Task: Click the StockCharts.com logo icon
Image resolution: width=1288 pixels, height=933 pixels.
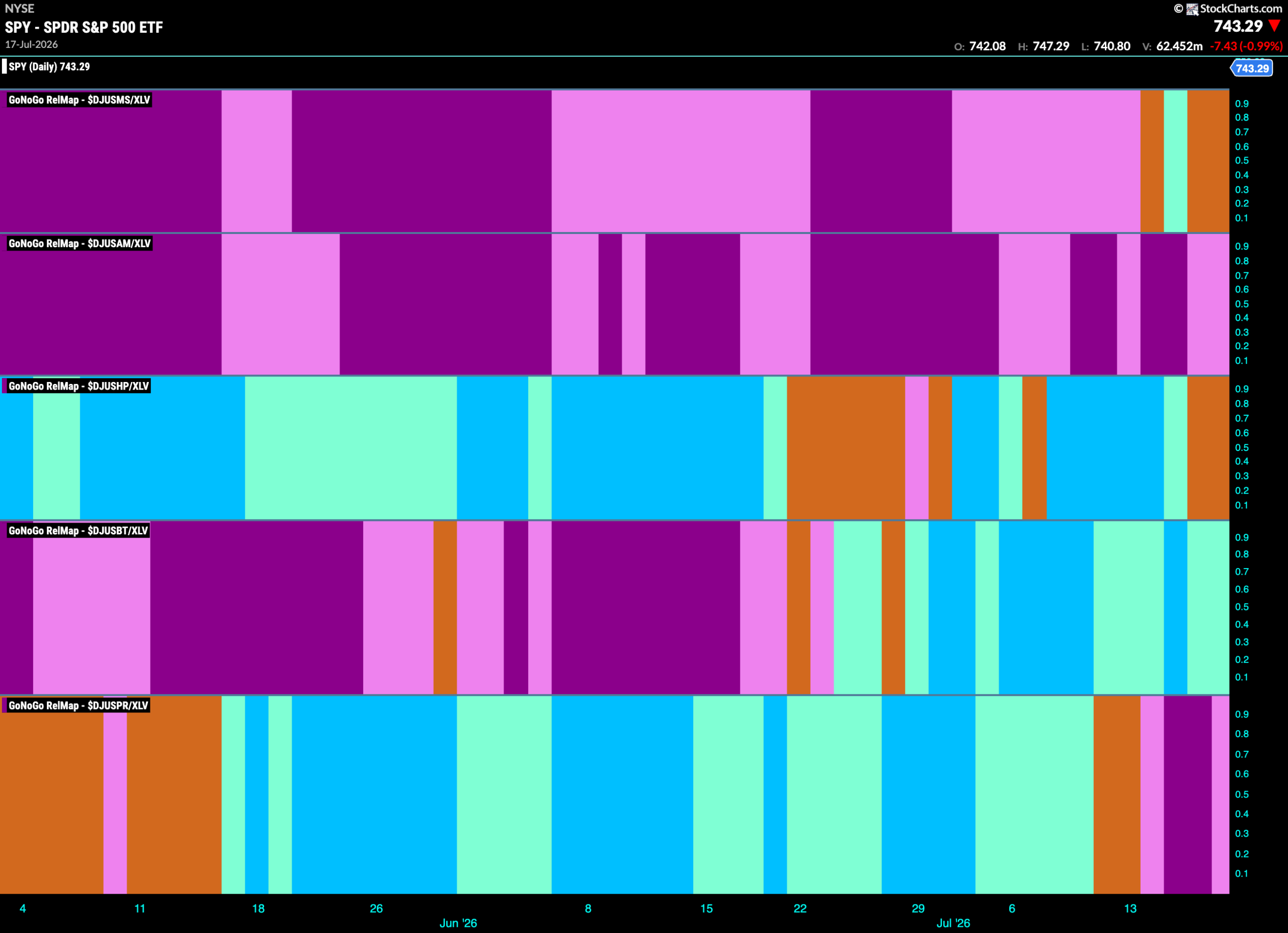Action: [1192, 9]
